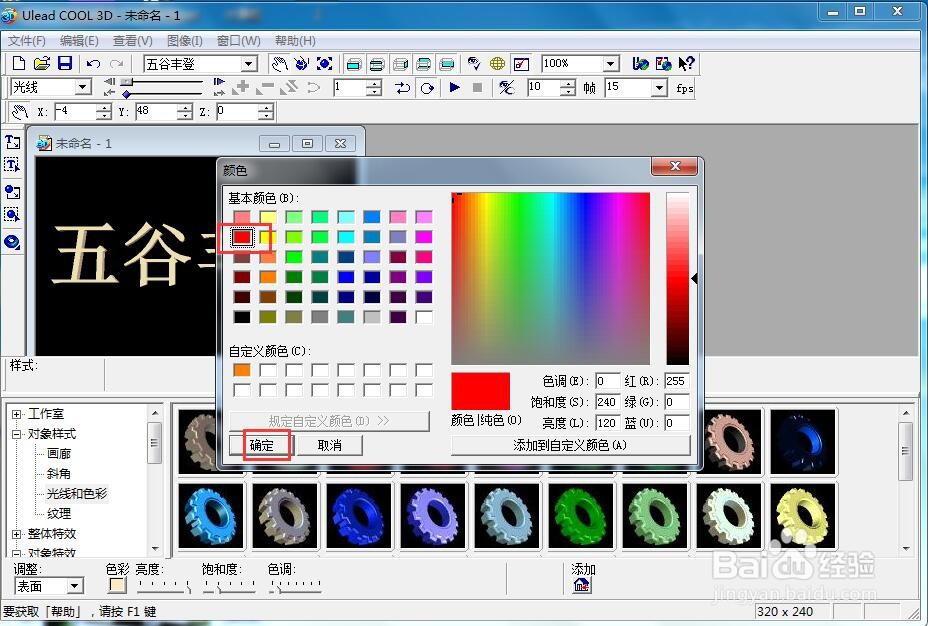Image resolution: width=928 pixels, height=626 pixels.
Task: Click the Edit graphics tool in left toolbar
Action: click(x=12, y=214)
